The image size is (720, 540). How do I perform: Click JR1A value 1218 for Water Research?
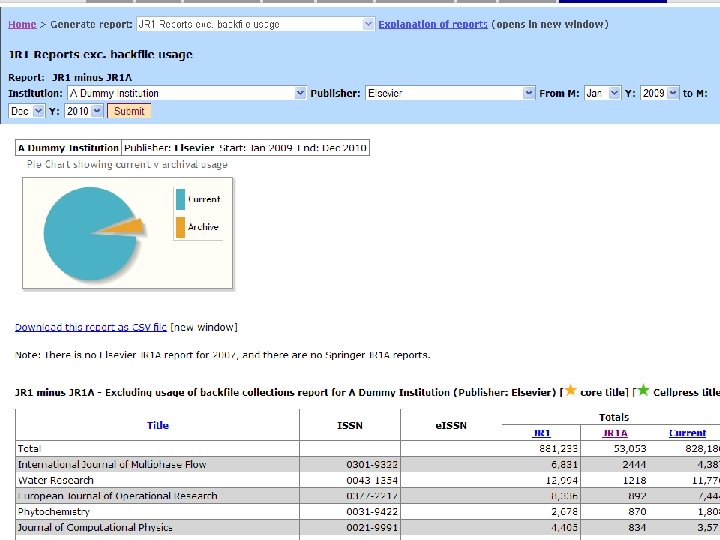coord(635,480)
